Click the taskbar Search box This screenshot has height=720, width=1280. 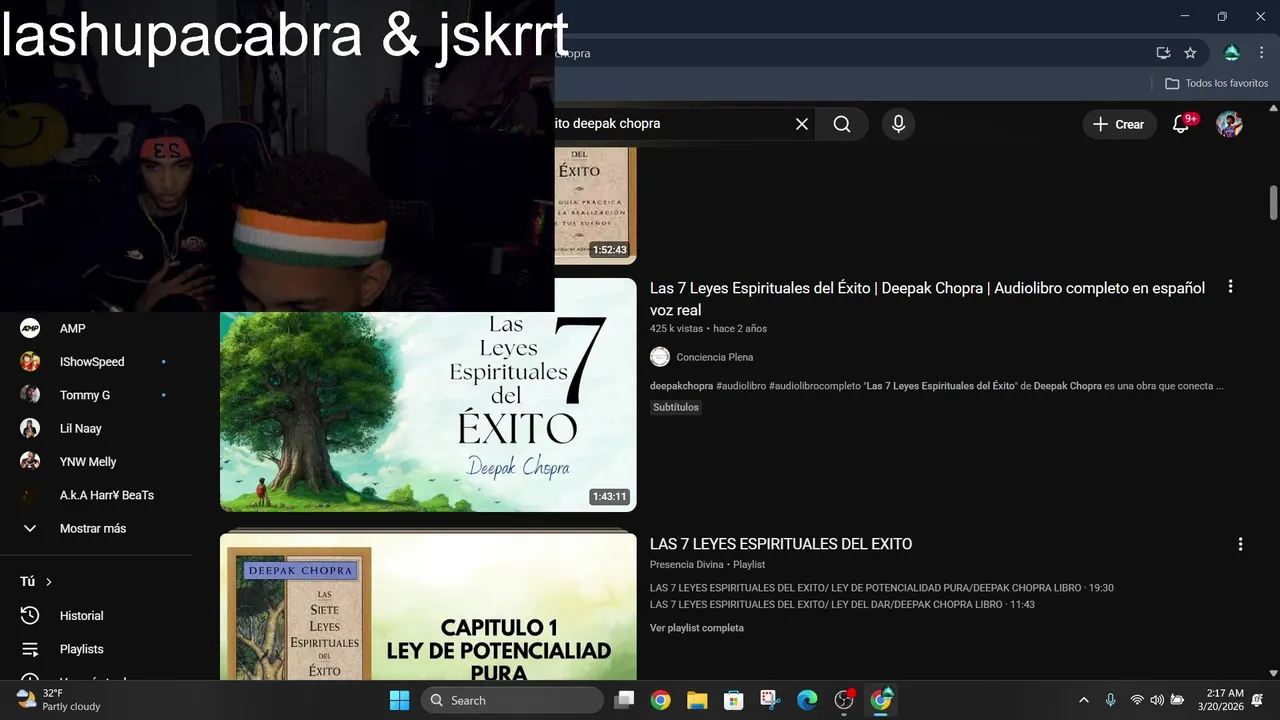click(x=512, y=700)
